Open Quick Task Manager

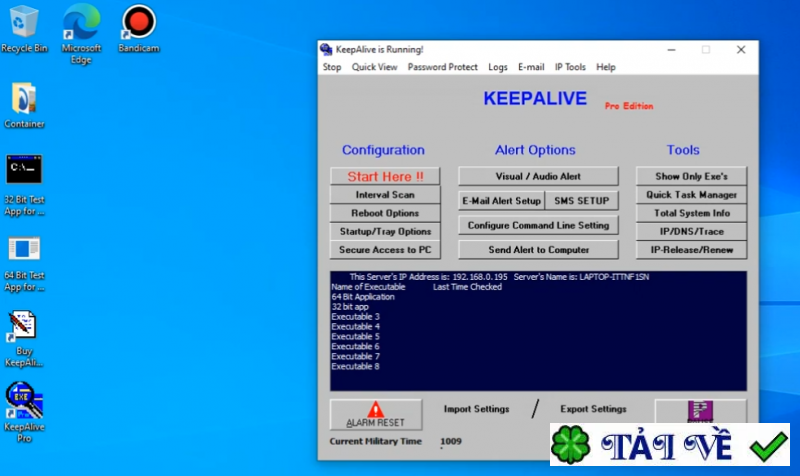tap(691, 194)
